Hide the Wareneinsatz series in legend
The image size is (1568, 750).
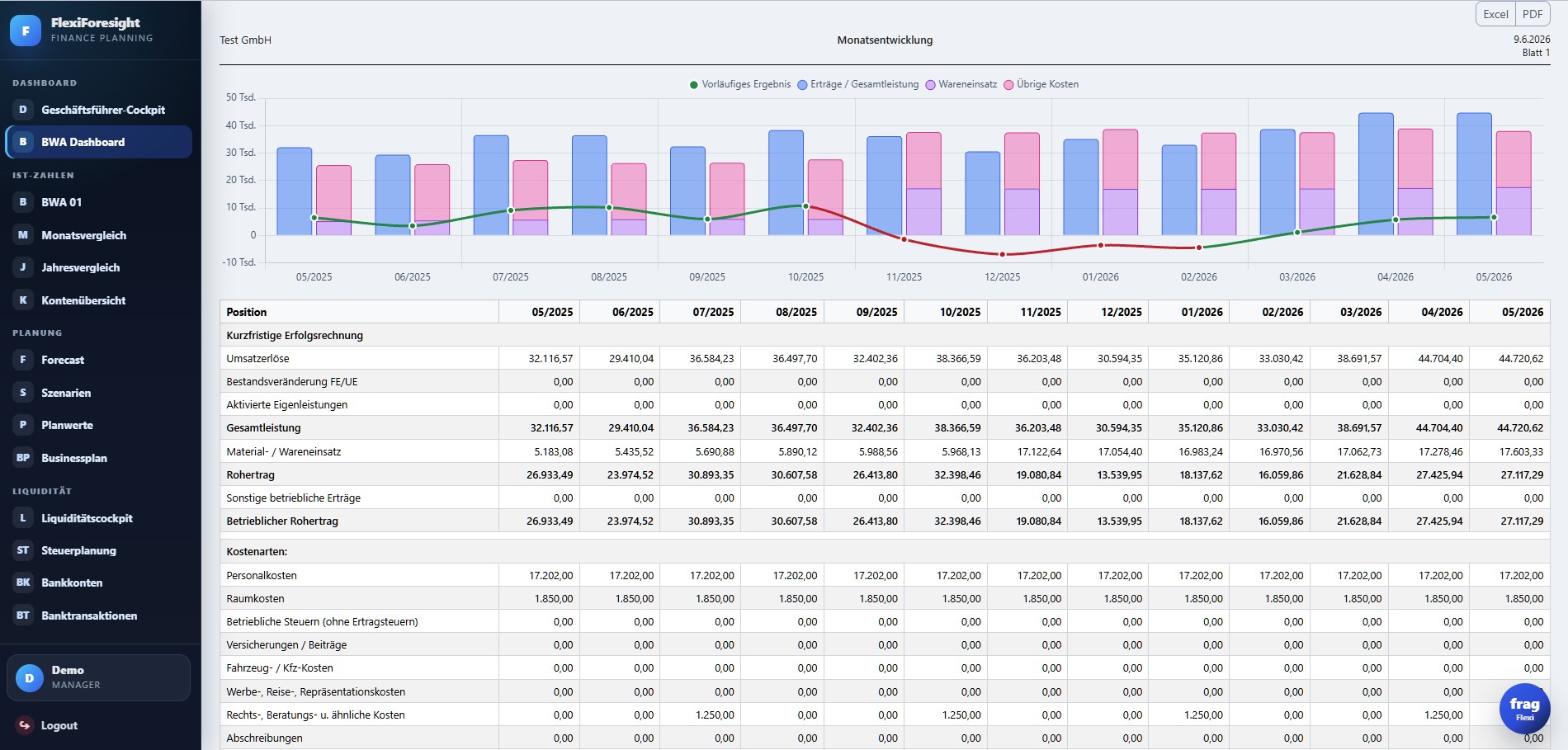[961, 84]
